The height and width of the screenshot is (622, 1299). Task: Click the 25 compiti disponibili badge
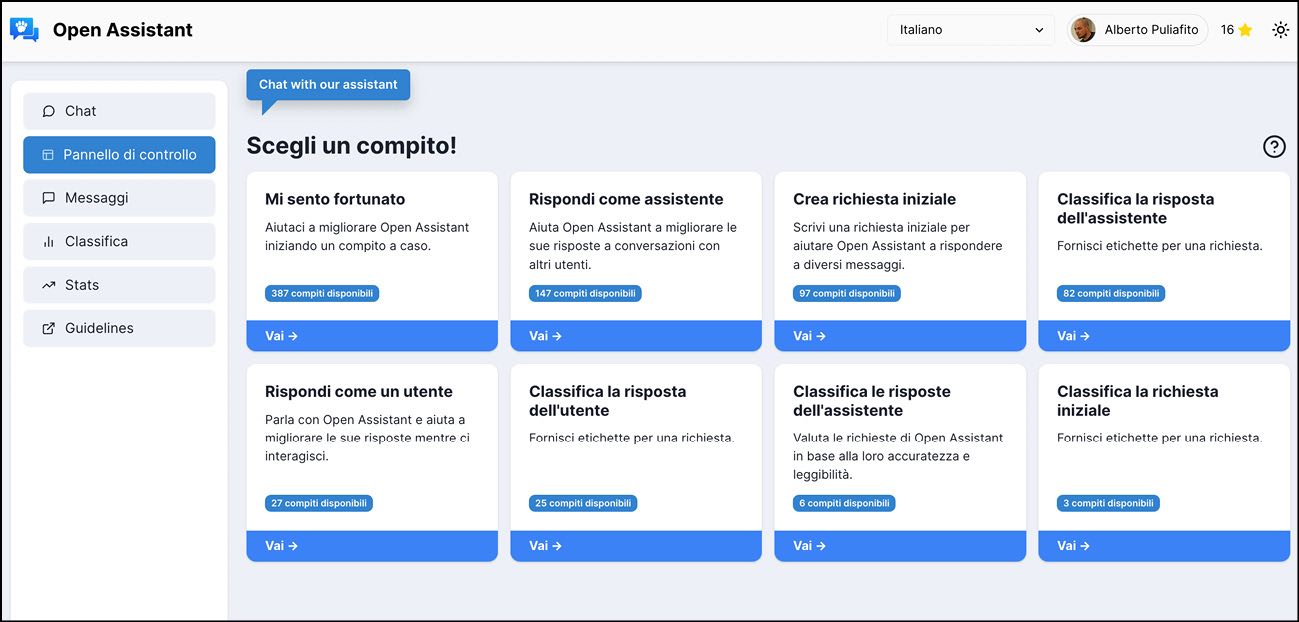pos(583,504)
